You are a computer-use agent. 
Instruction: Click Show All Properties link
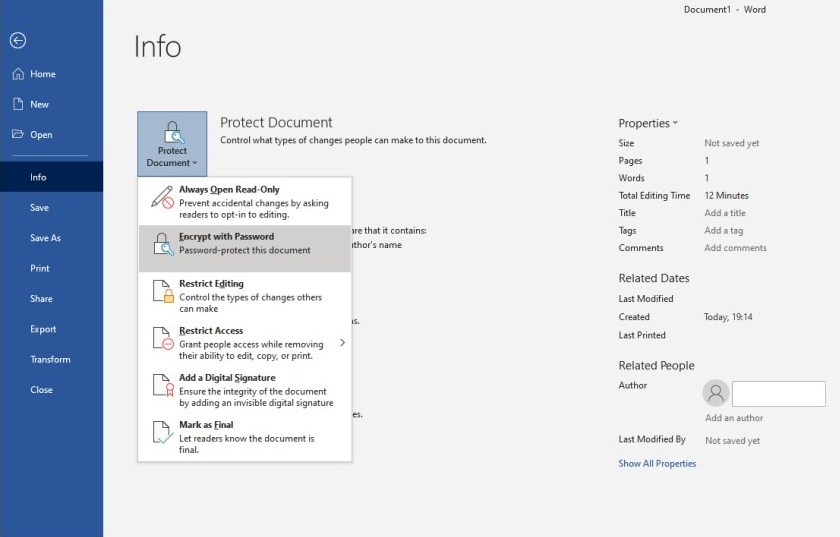[x=657, y=464]
